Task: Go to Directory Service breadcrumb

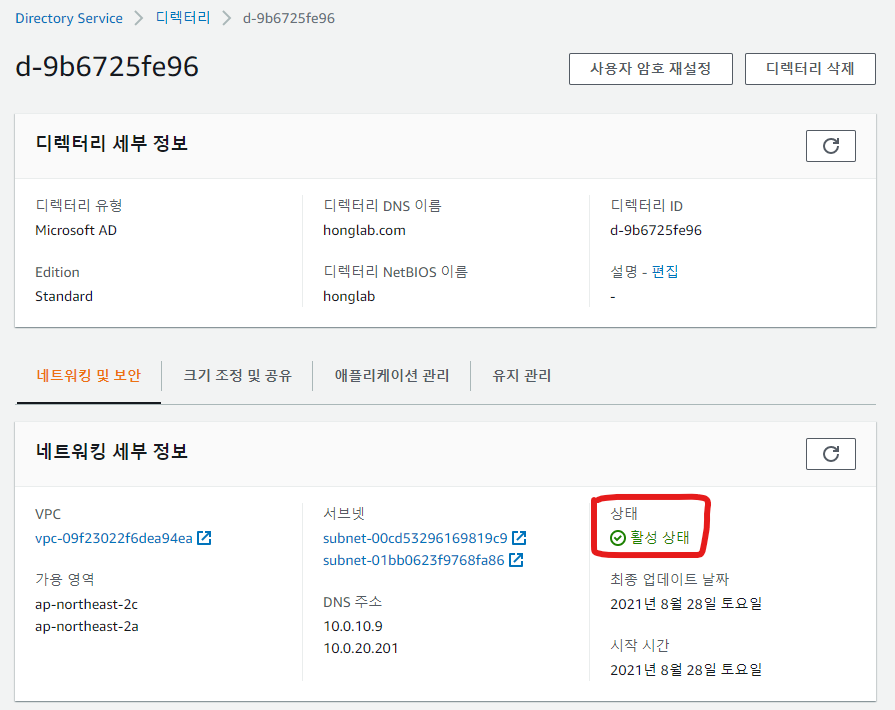Action: 69,18
